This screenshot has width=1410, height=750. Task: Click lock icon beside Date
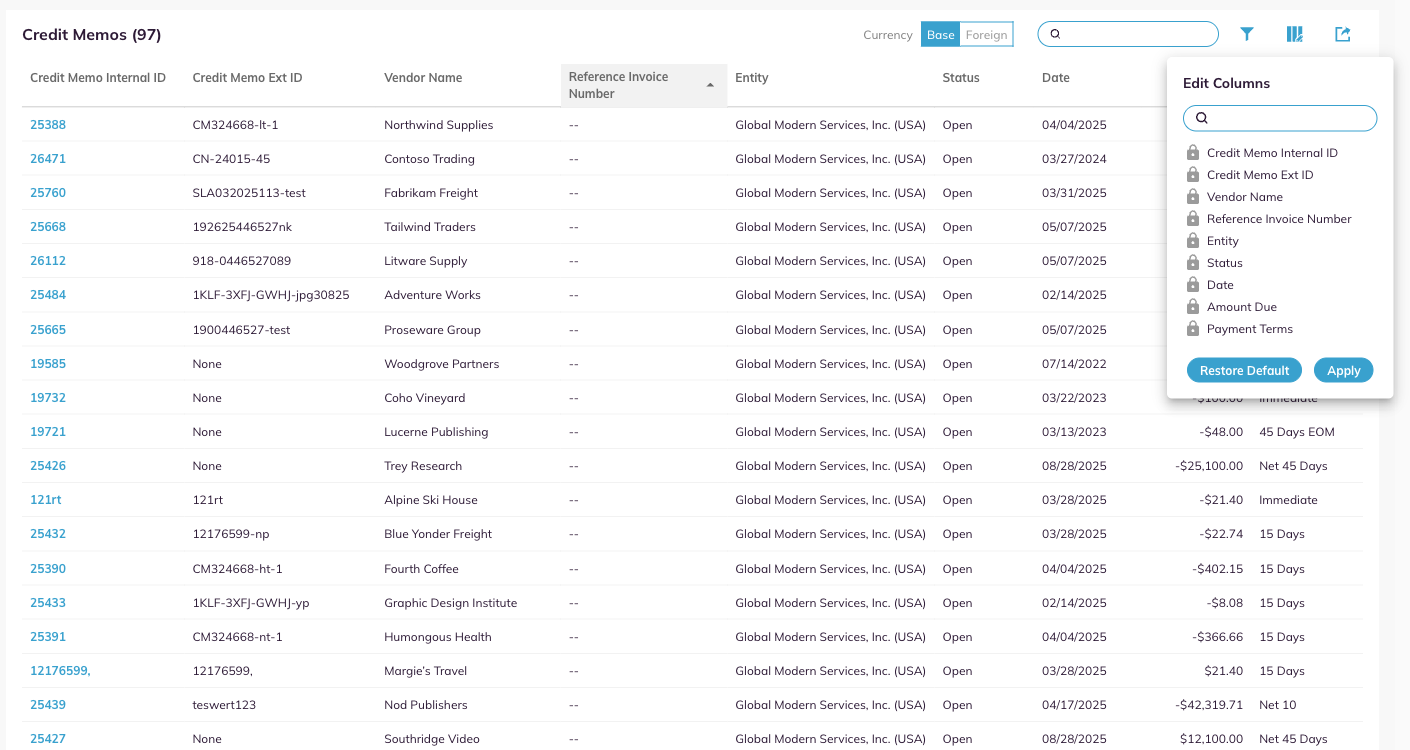tap(1193, 285)
